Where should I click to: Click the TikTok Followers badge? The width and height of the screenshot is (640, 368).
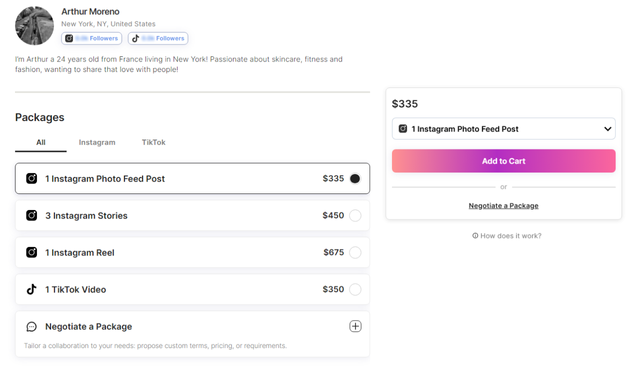[158, 38]
